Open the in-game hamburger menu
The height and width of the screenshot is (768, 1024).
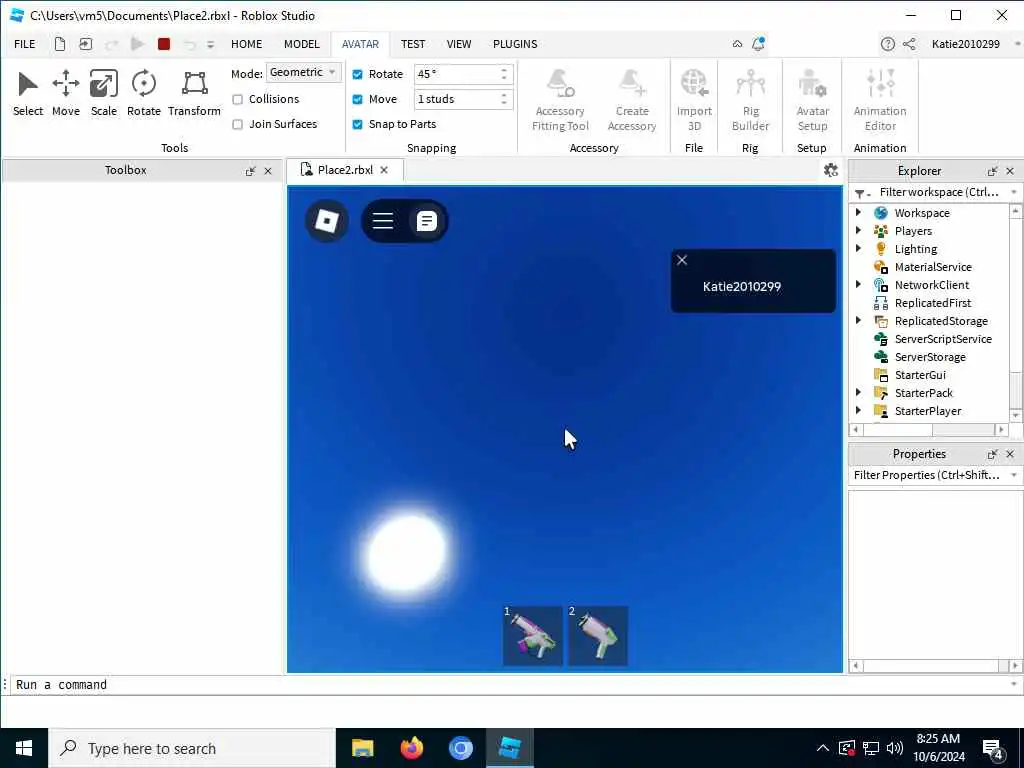[x=383, y=221]
